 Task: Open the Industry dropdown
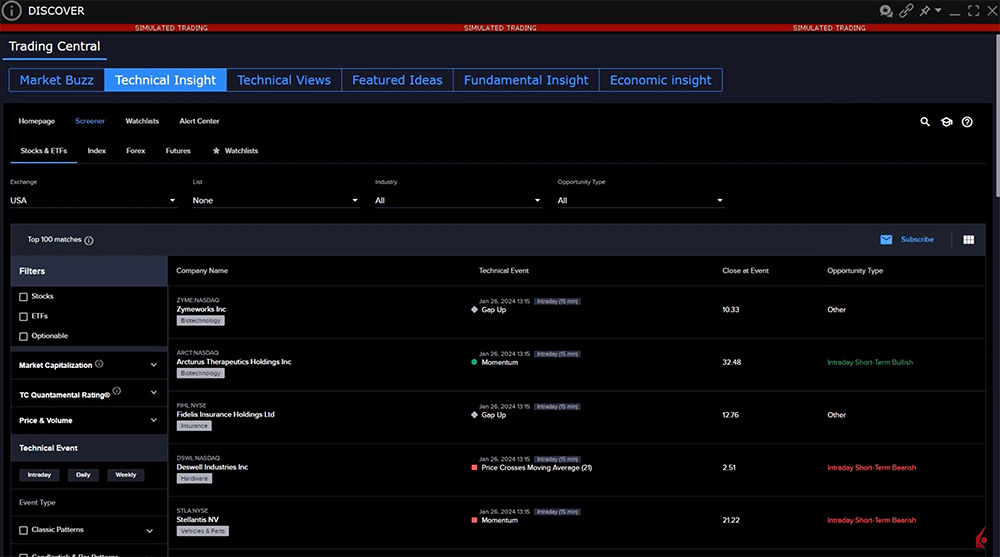click(458, 200)
